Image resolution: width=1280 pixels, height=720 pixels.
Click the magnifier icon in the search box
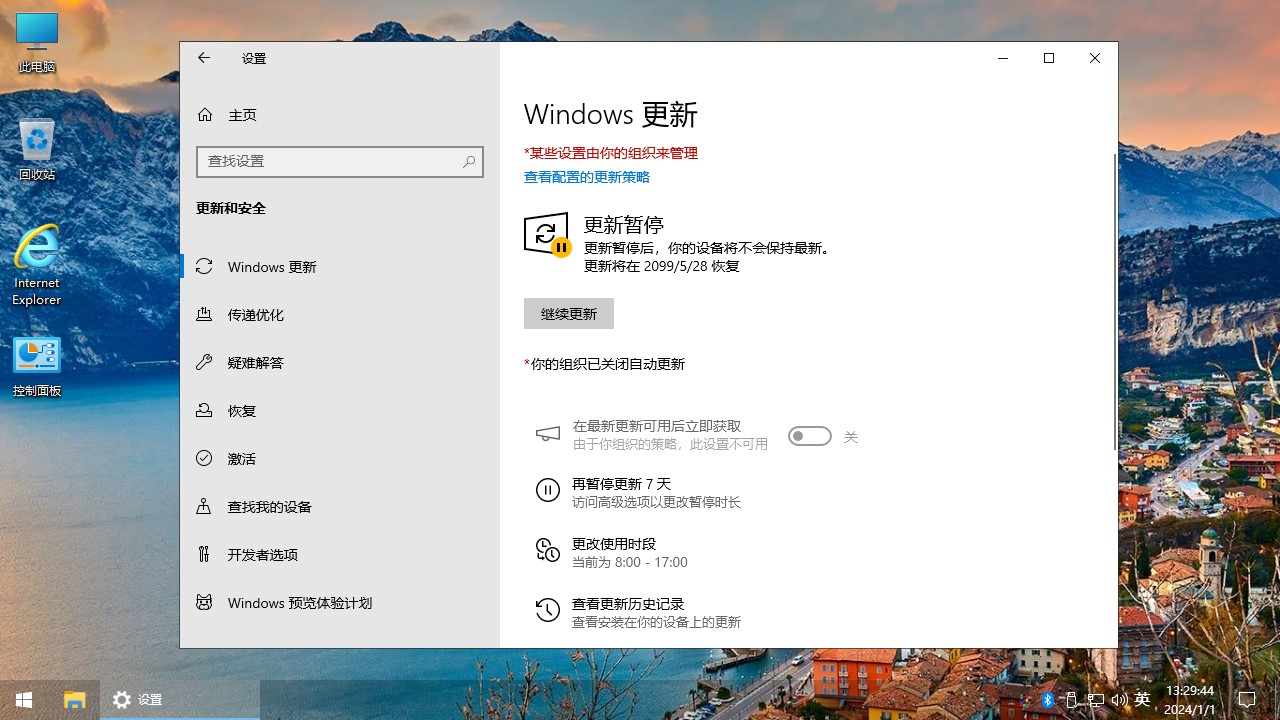pyautogui.click(x=469, y=161)
